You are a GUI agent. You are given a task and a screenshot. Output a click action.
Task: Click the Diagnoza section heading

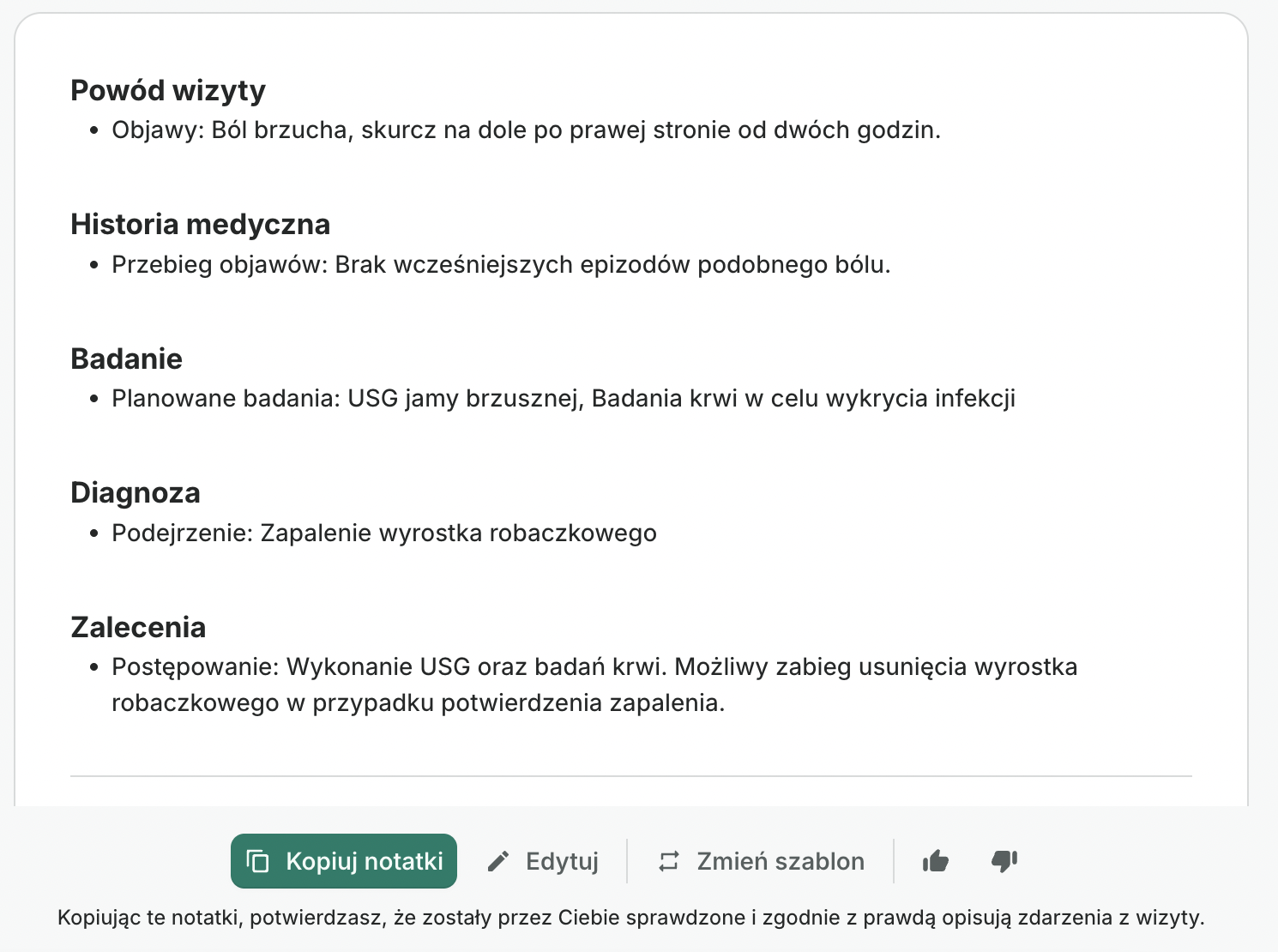pyautogui.click(x=136, y=492)
